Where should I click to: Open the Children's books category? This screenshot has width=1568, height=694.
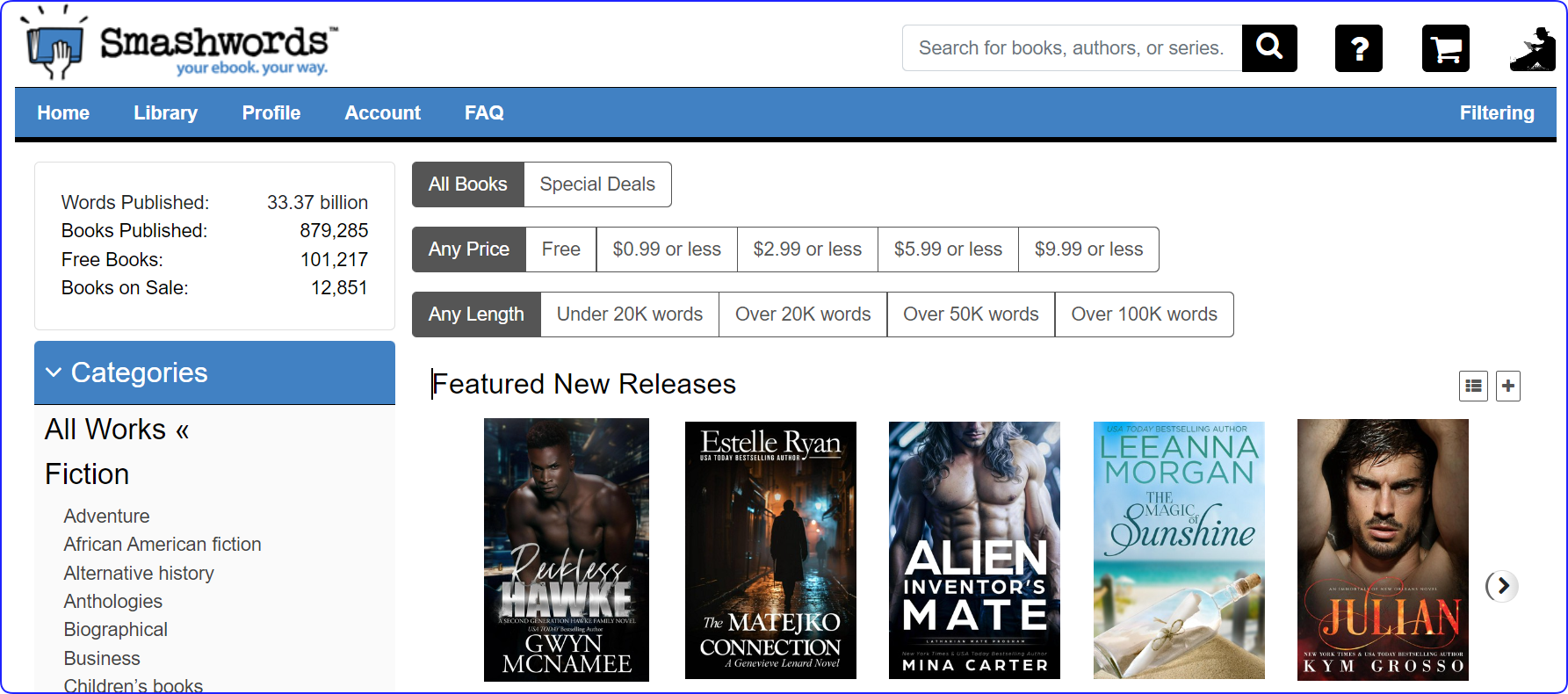133,685
